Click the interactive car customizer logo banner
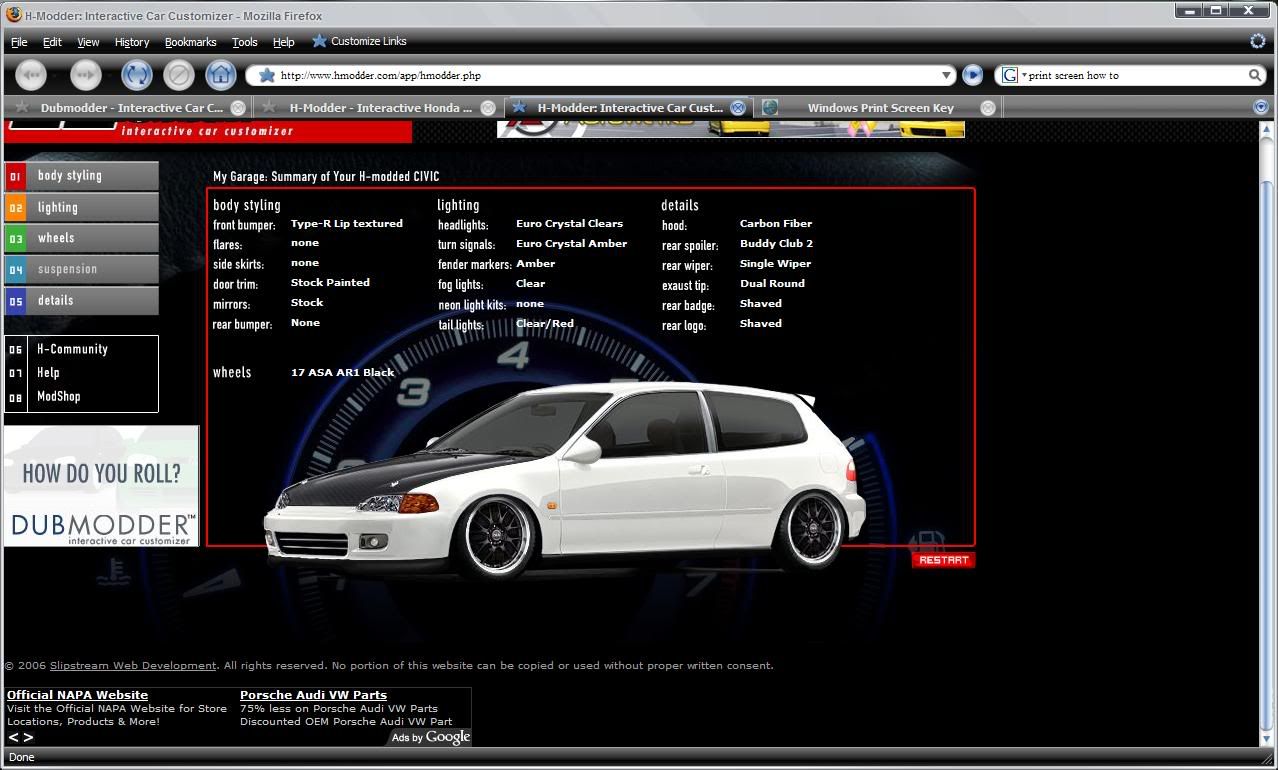This screenshot has width=1278, height=770. pyautogui.click(x=208, y=131)
